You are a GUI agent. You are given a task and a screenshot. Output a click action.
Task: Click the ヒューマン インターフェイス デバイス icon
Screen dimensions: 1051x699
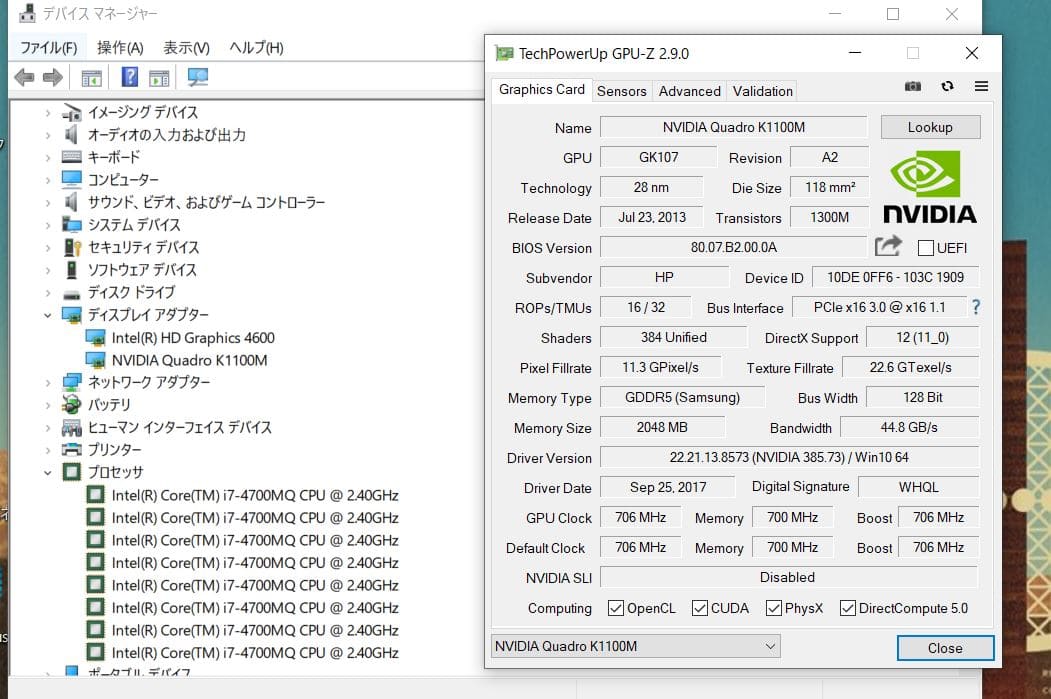click(72, 427)
